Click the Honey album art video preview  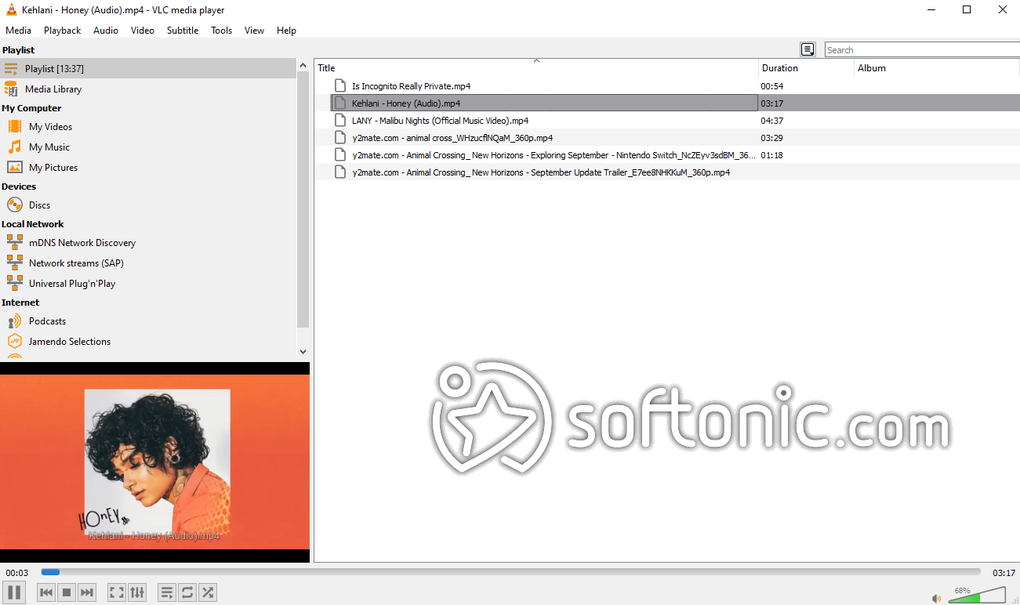coord(155,462)
